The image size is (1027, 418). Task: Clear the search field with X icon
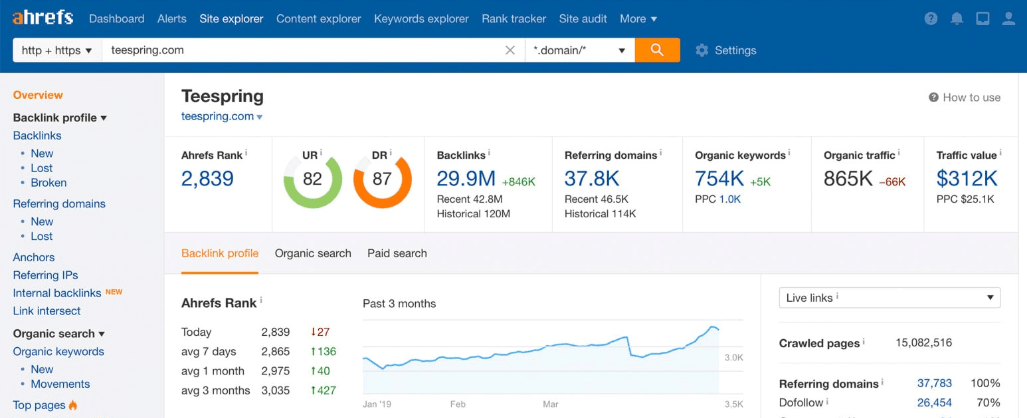click(x=510, y=50)
